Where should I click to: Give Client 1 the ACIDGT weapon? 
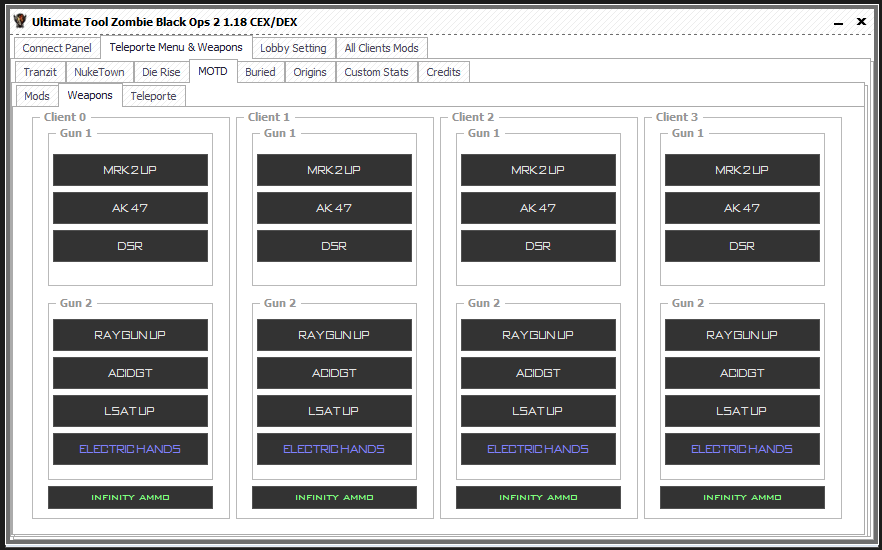[x=334, y=373]
